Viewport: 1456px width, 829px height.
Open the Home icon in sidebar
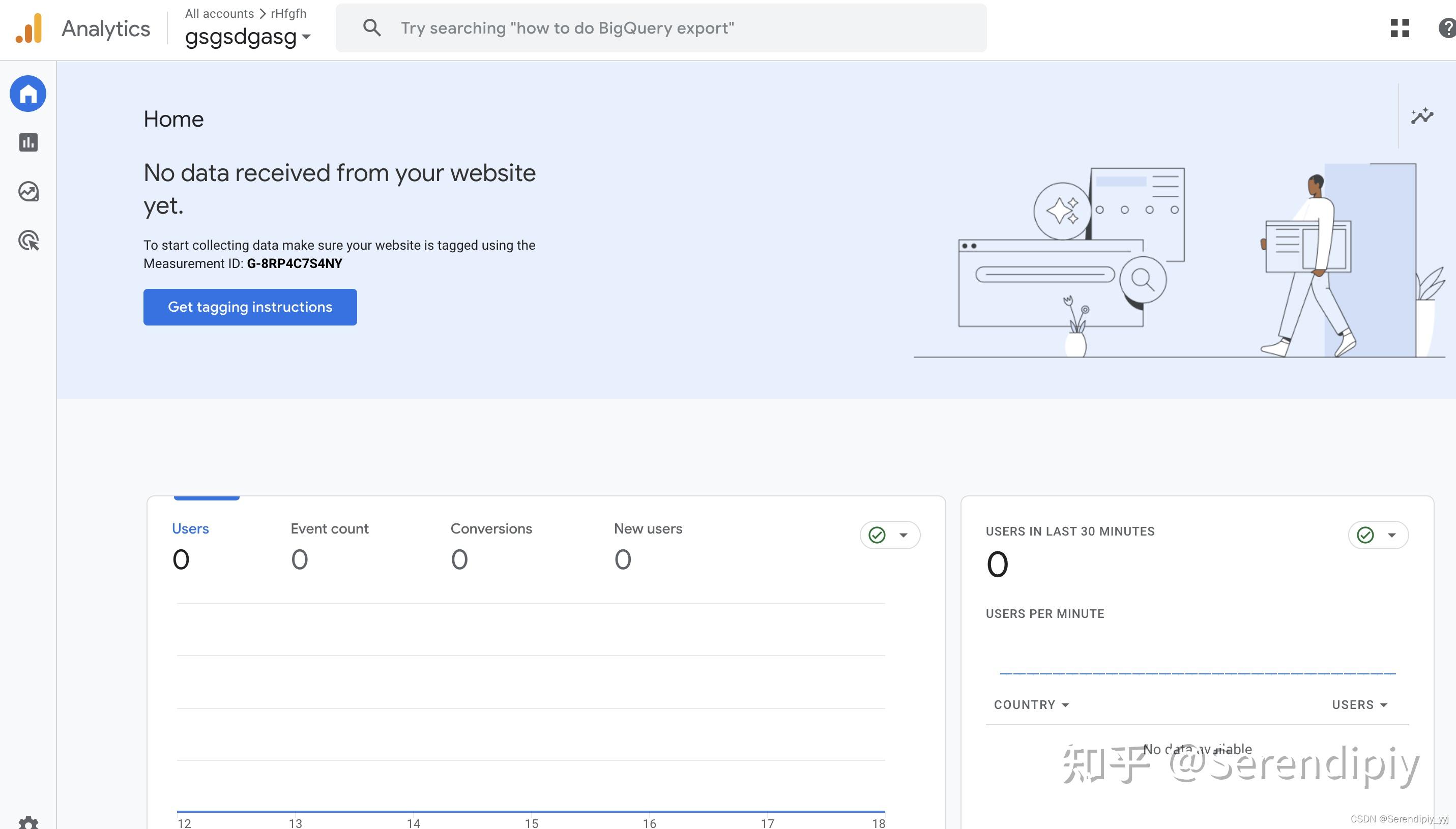(28, 94)
